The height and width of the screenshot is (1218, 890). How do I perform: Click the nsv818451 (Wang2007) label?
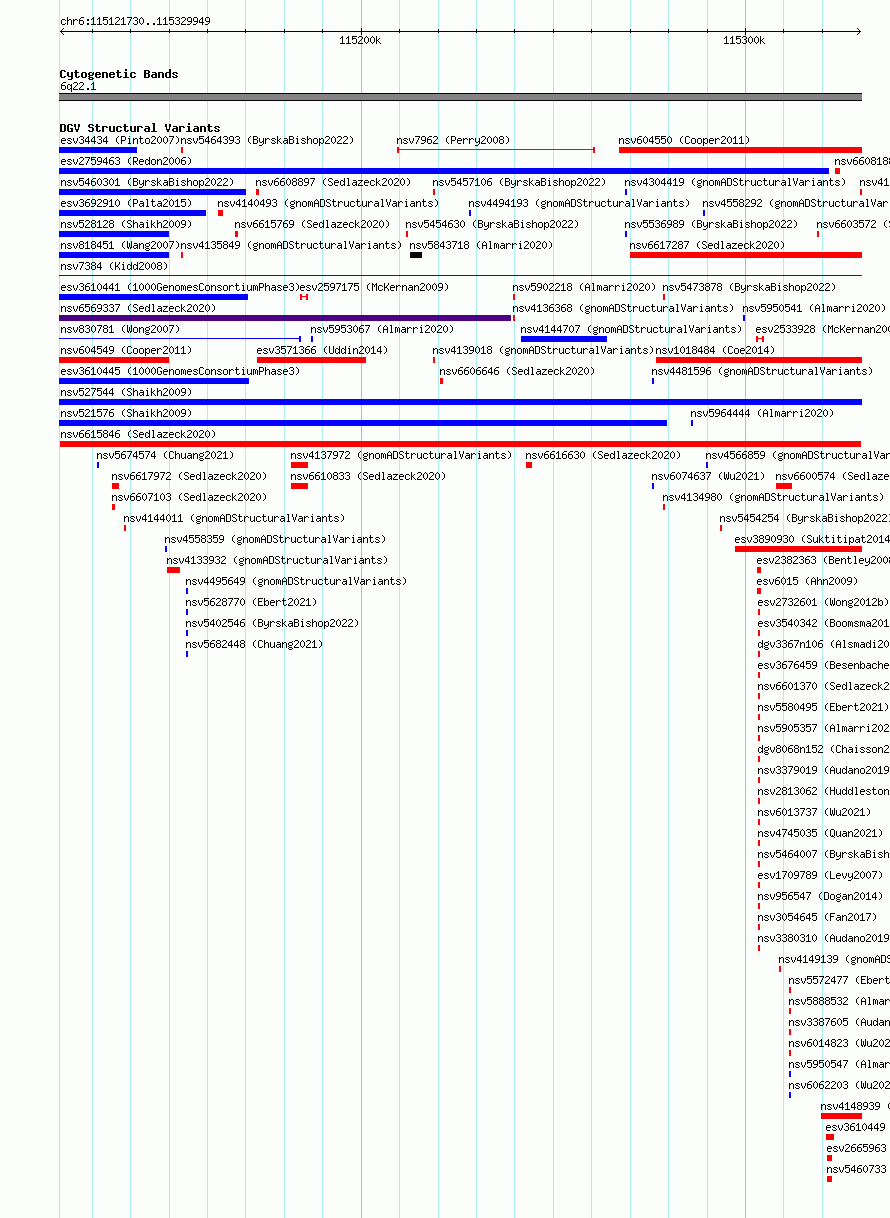tap(119, 246)
